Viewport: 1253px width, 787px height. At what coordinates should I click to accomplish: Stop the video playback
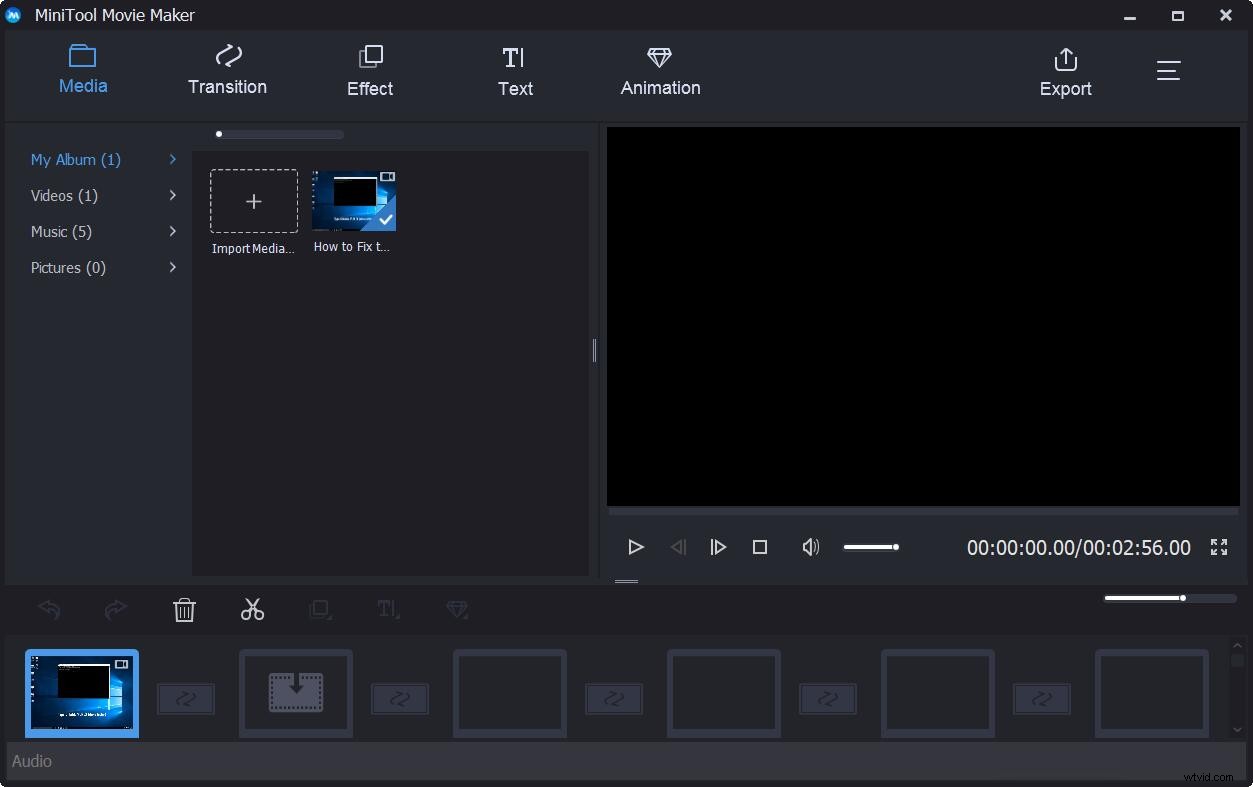point(759,547)
